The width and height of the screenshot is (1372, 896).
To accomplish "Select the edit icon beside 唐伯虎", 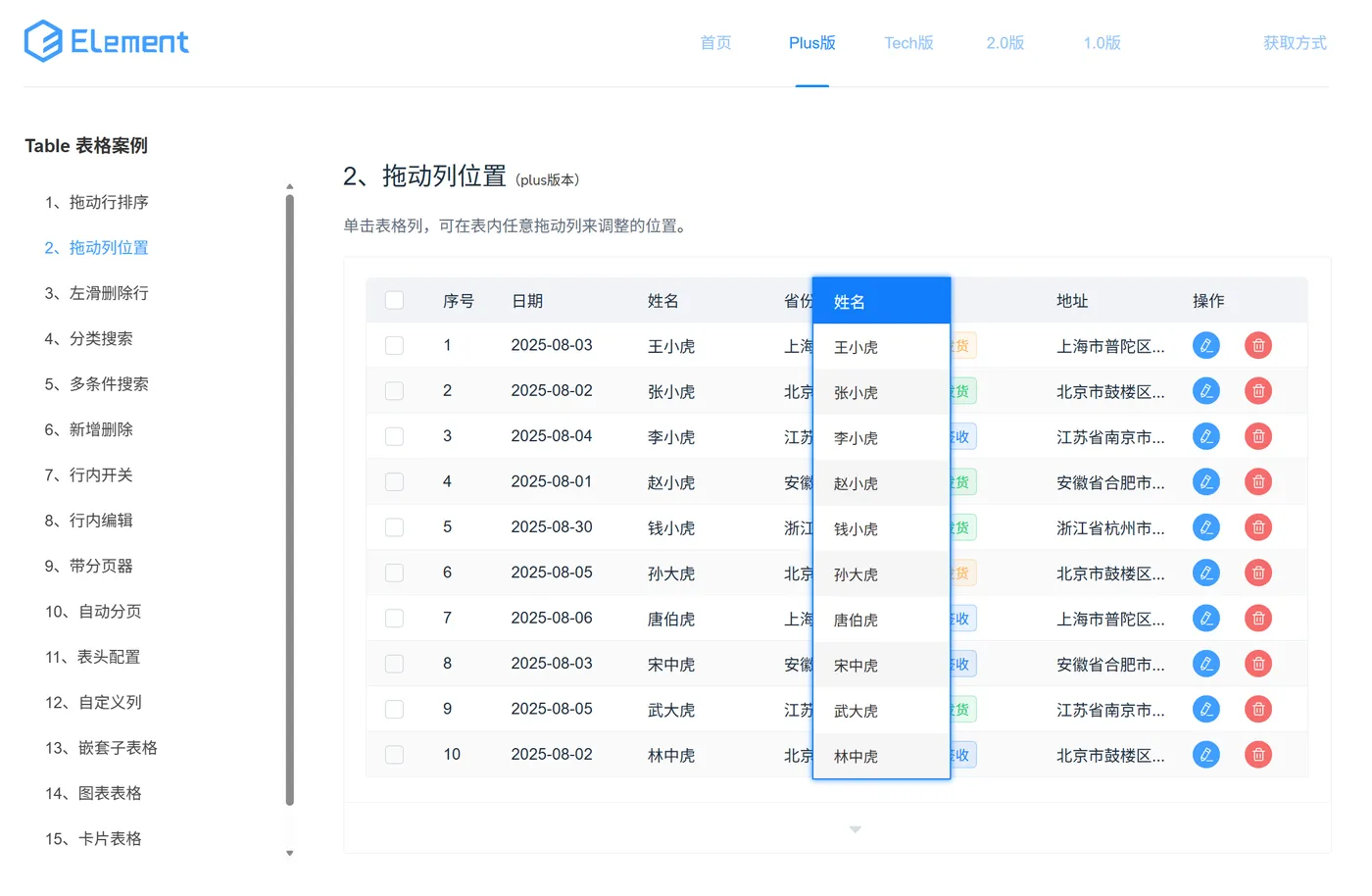I will (1206, 618).
